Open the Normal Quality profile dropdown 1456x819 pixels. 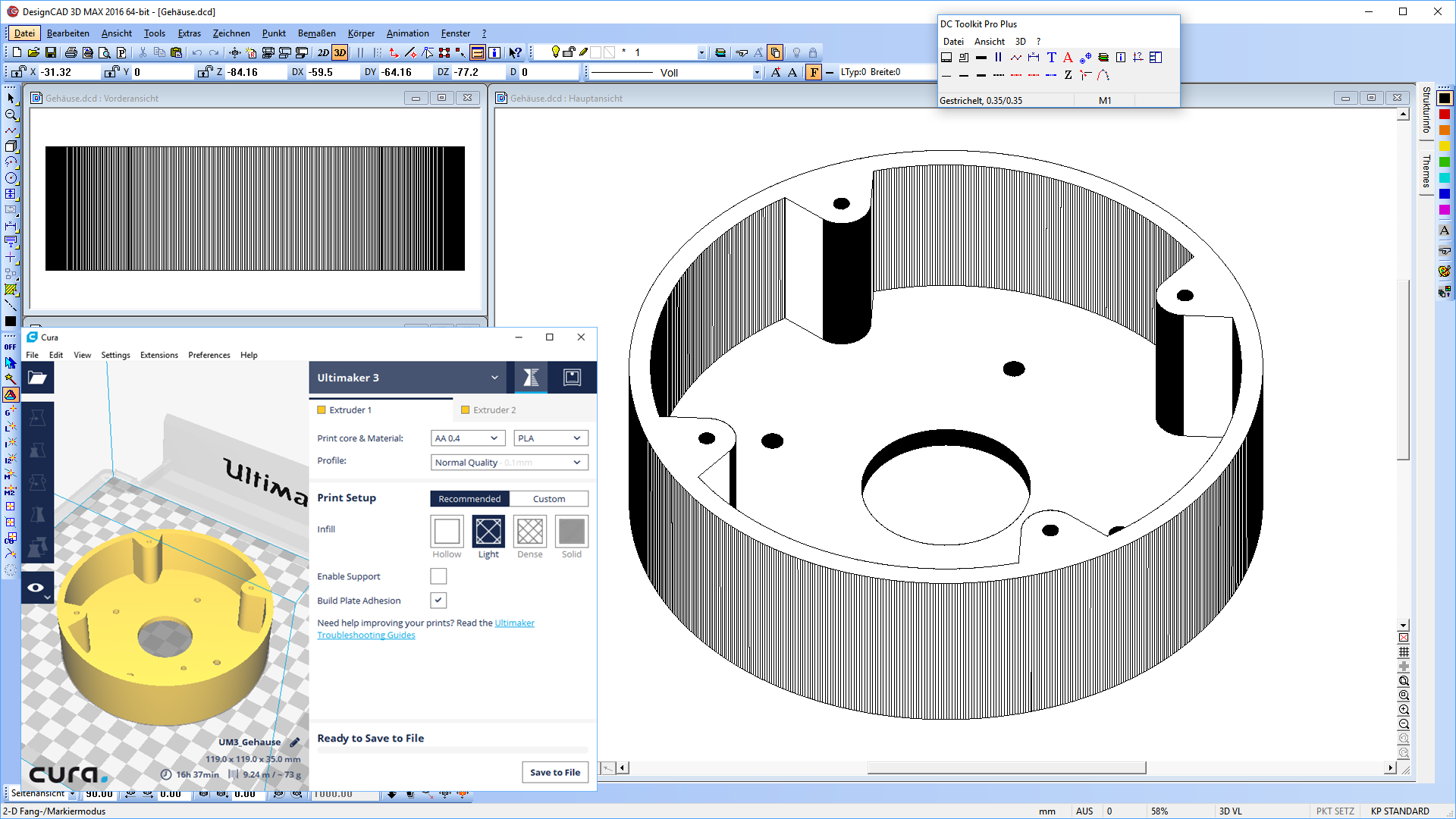pos(508,463)
